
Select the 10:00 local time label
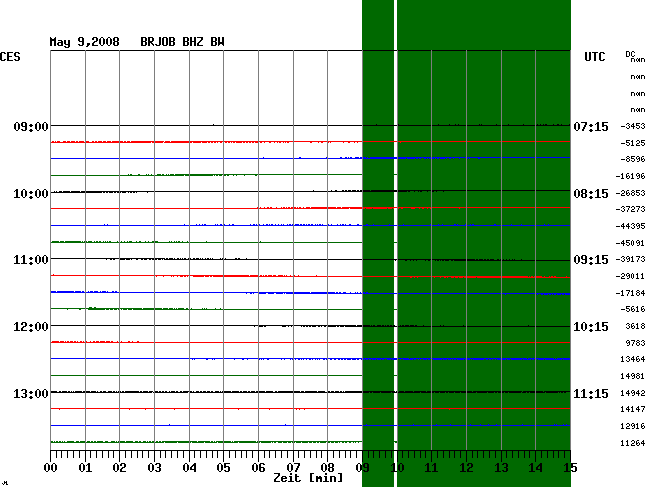pos(31,194)
